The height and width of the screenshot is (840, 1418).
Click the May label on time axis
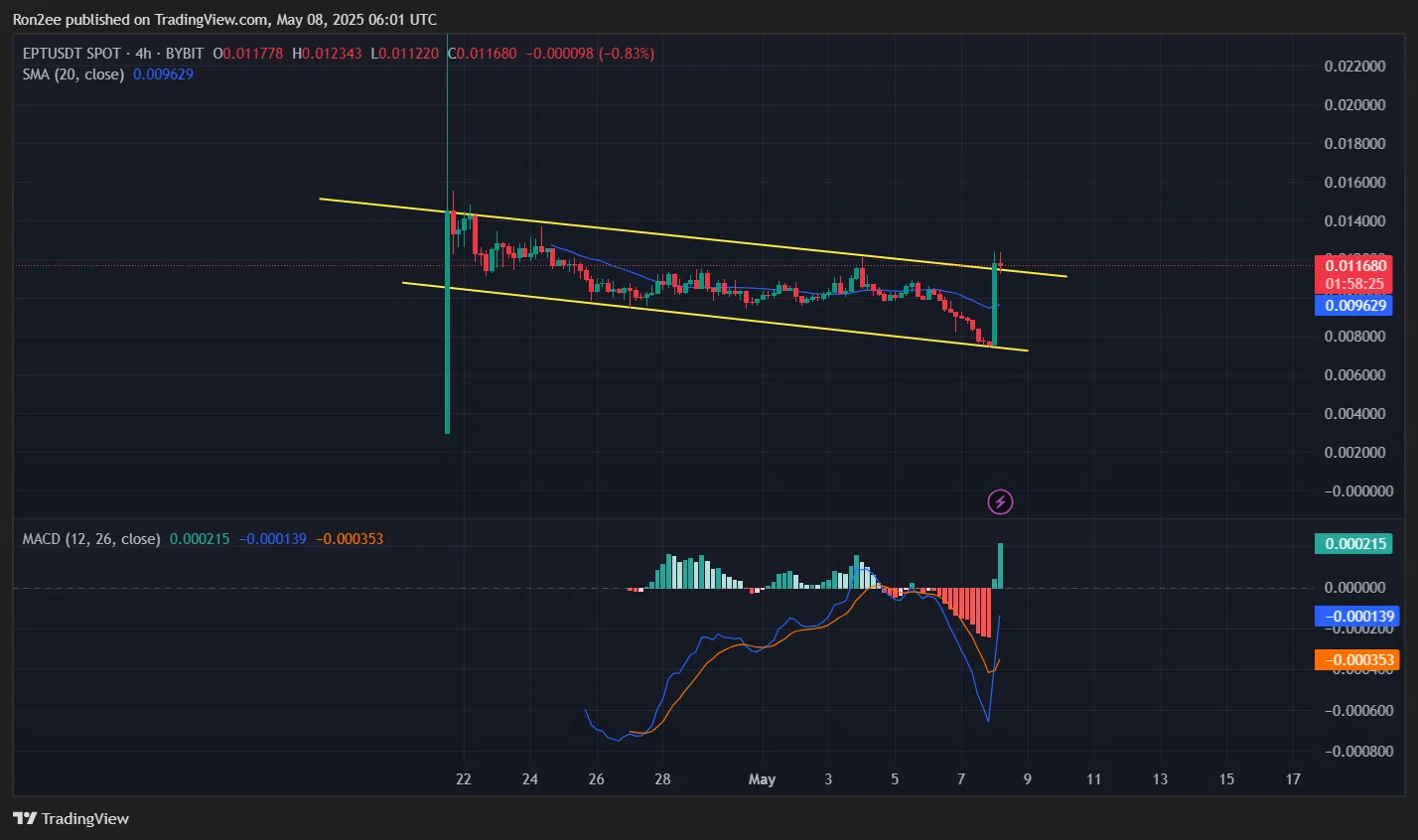(x=762, y=779)
